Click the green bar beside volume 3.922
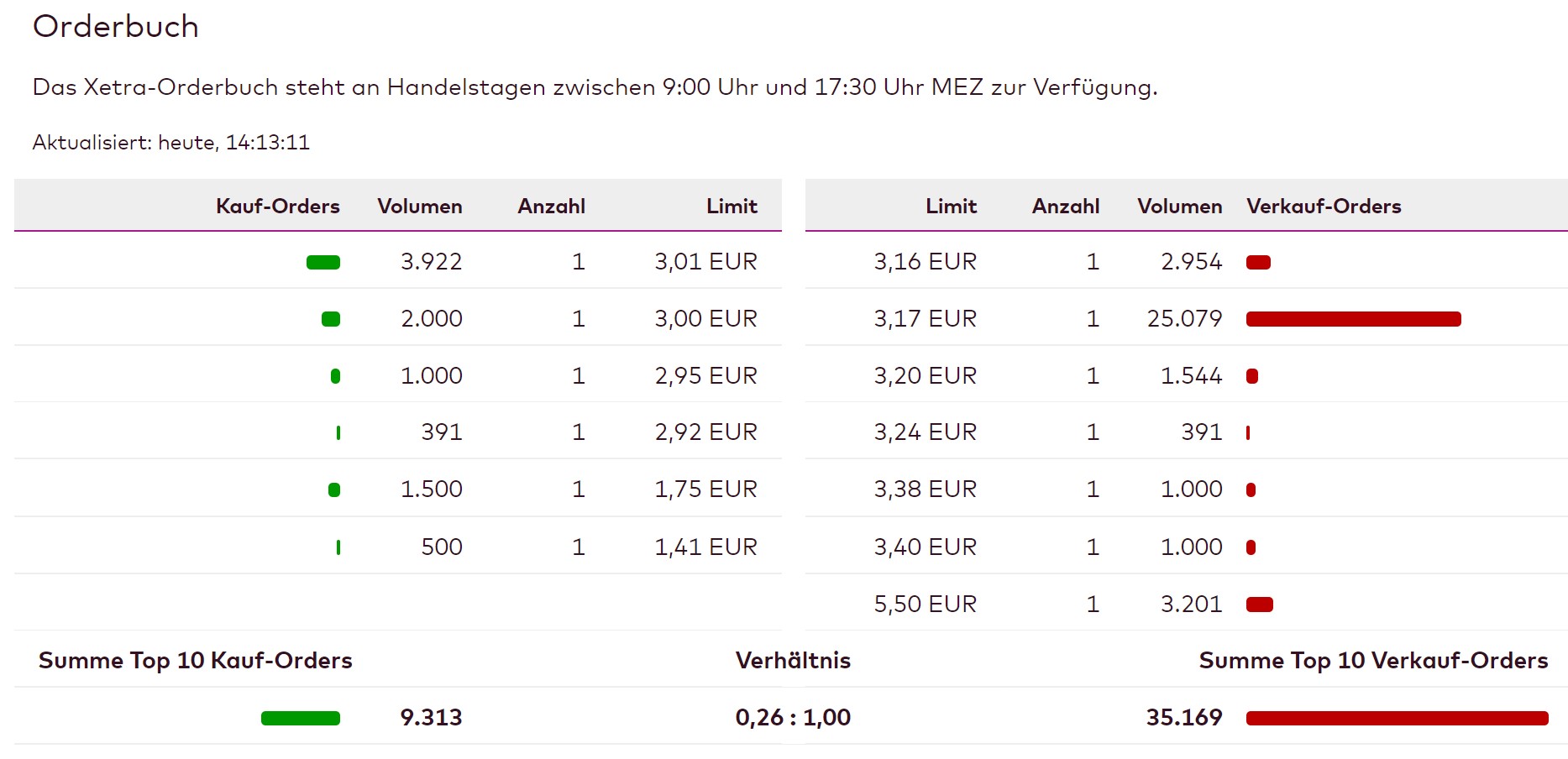The width and height of the screenshot is (1568, 759). pos(323,263)
